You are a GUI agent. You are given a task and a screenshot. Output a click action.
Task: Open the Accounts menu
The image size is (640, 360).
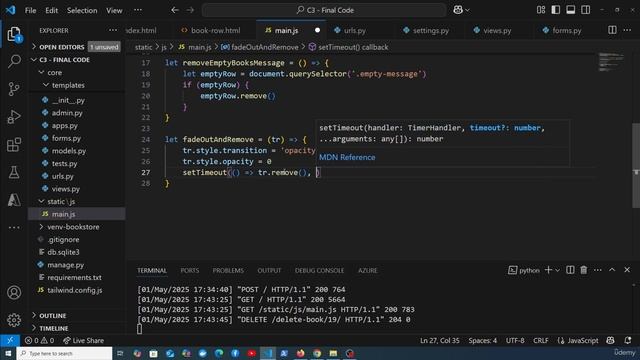click(14, 292)
